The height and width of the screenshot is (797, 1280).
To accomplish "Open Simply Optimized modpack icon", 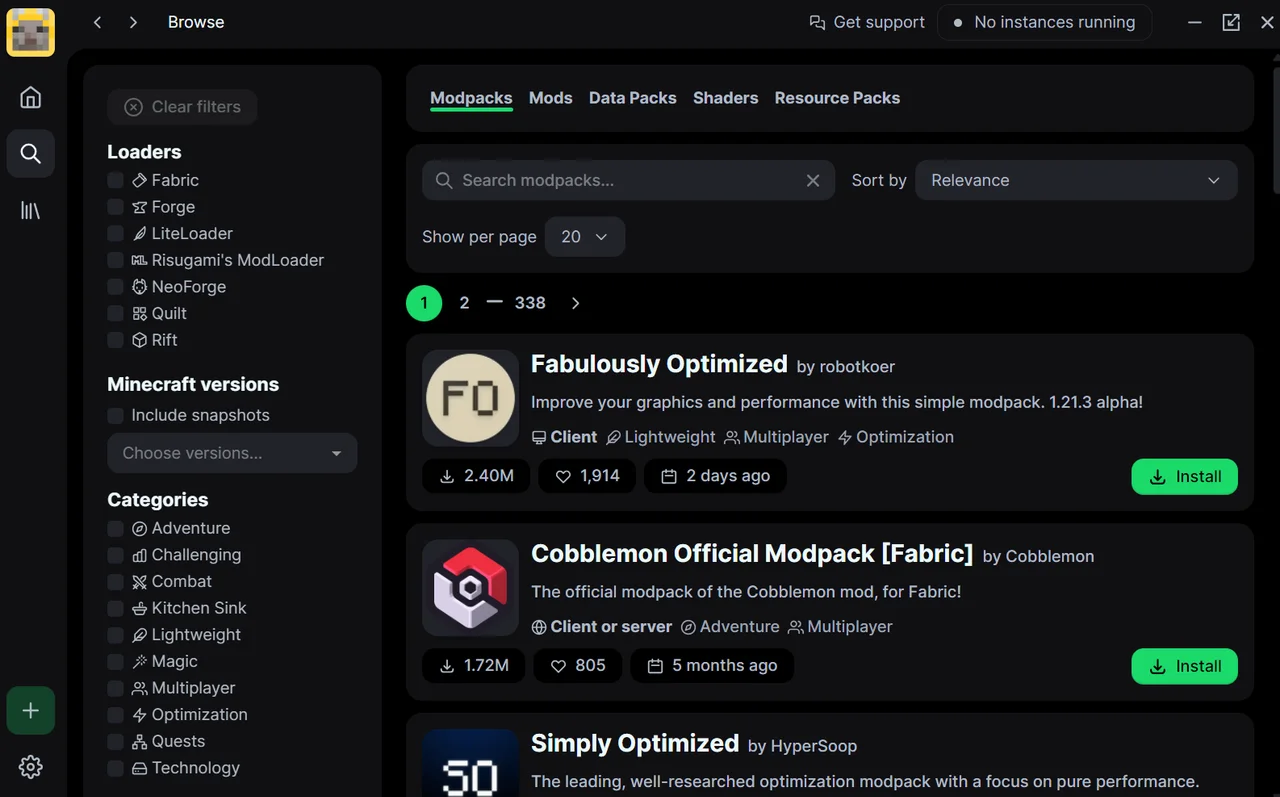I will coord(471,762).
